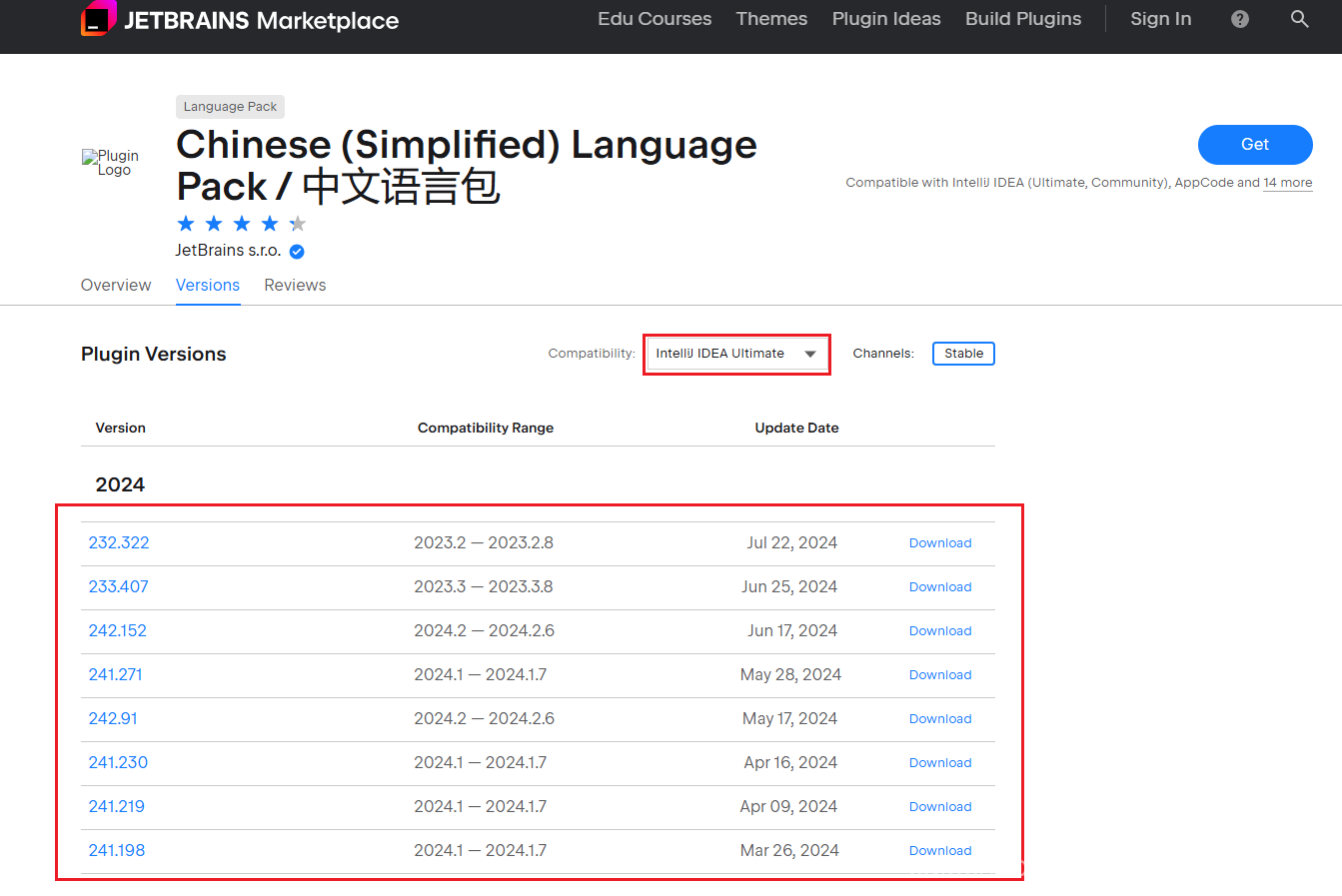
Task: Download version 242.152
Action: click(940, 631)
